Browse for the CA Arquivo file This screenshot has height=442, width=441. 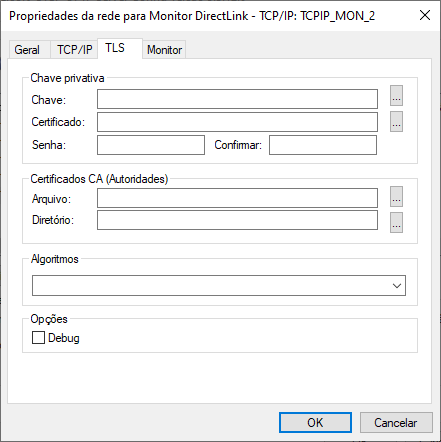point(396,196)
